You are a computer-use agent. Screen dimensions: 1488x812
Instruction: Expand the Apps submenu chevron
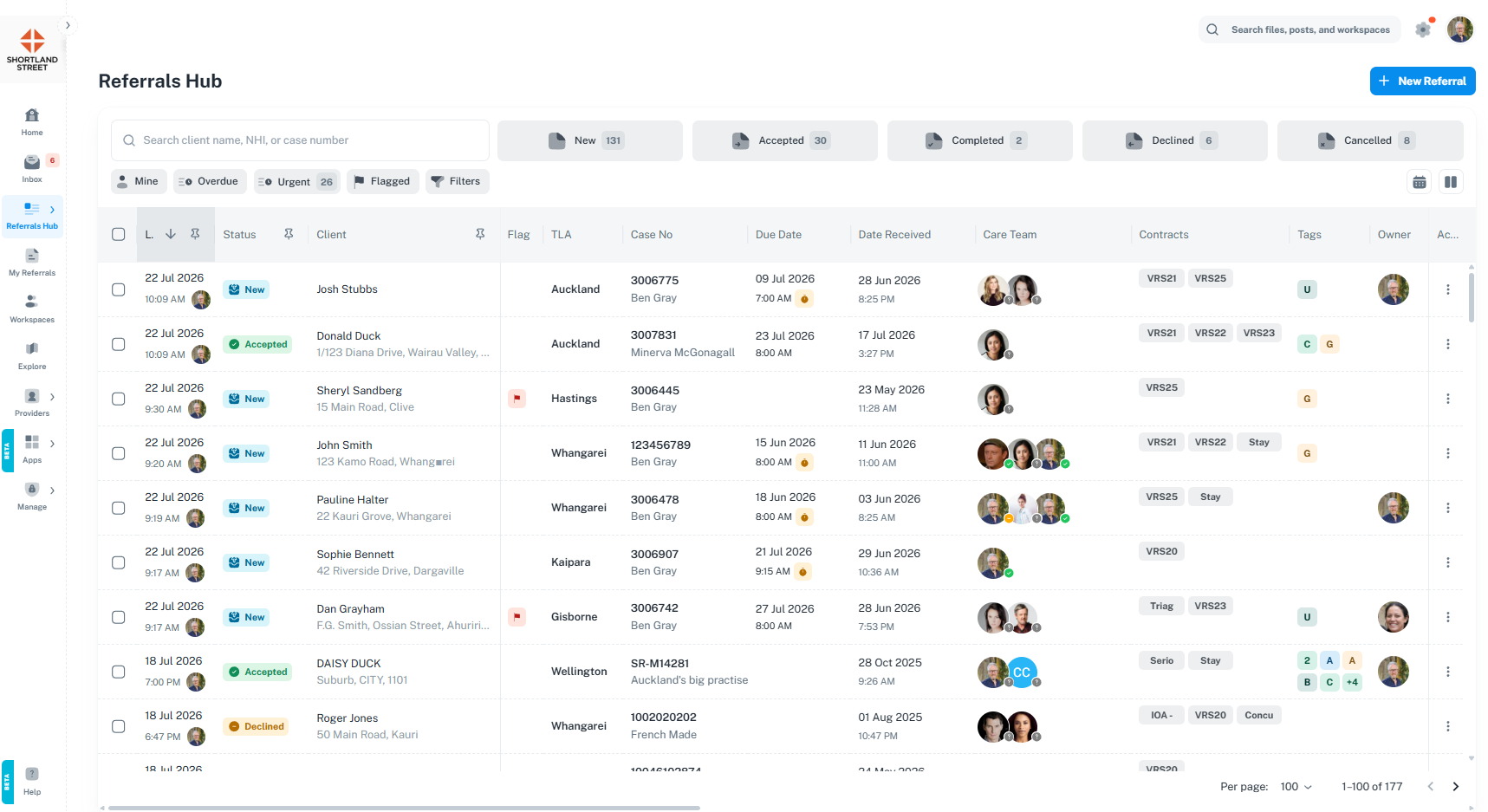pos(52,444)
